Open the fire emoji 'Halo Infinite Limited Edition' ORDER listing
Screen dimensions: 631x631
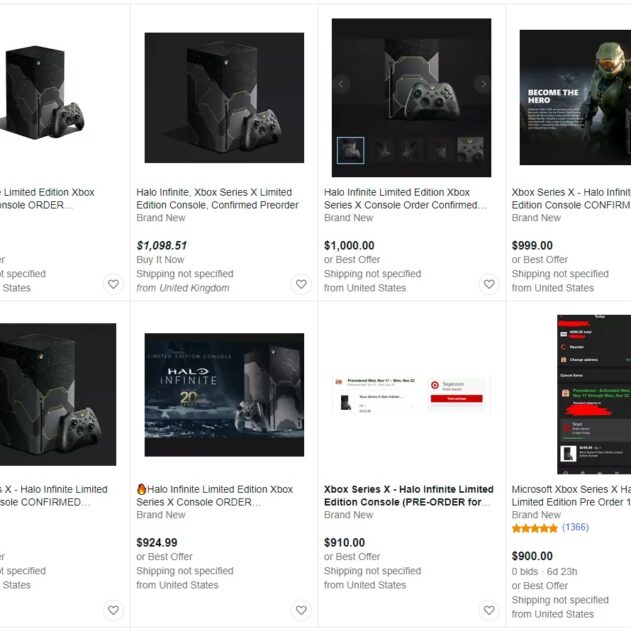tap(214, 496)
